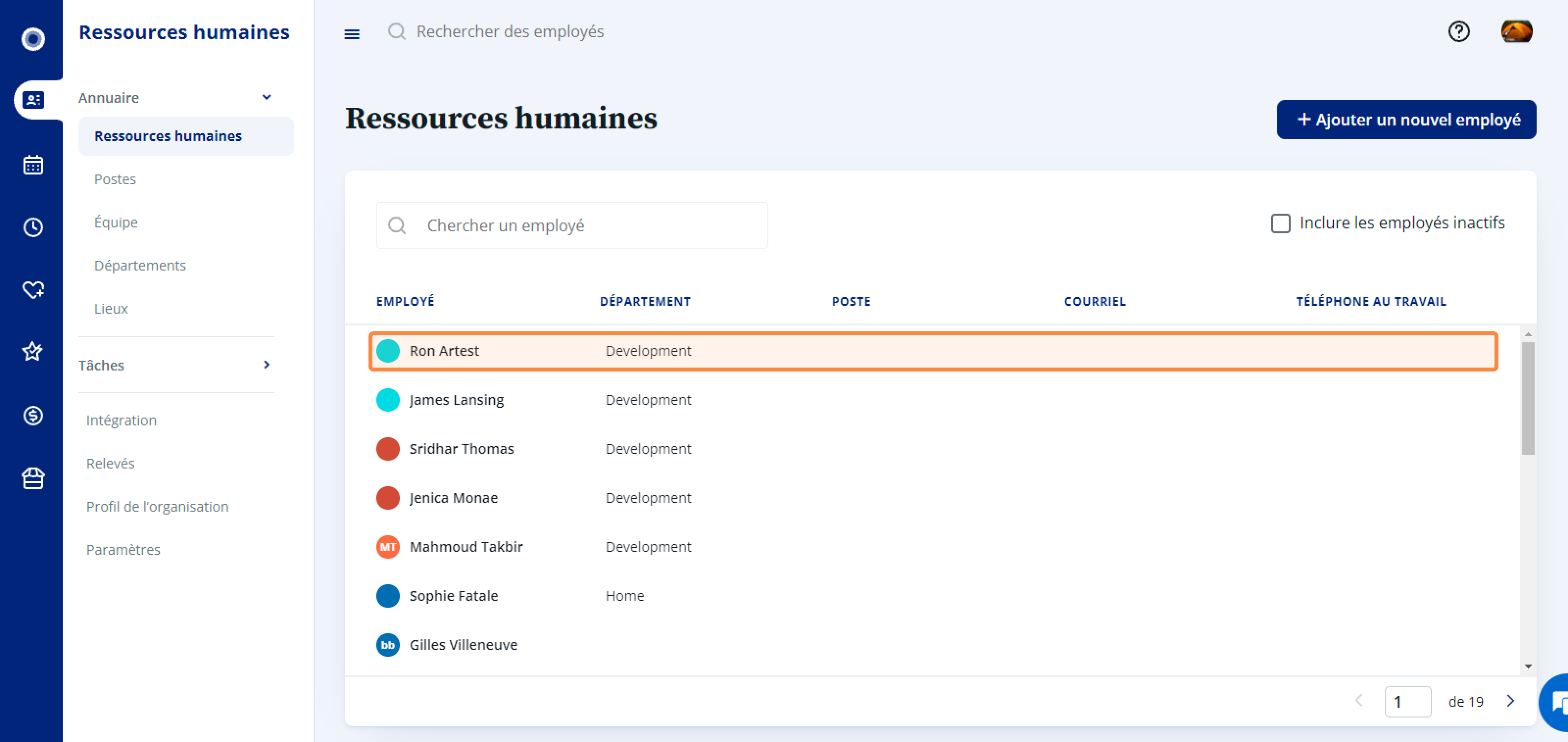Open Paramètres menu item
The height and width of the screenshot is (742, 1568).
pyautogui.click(x=123, y=550)
